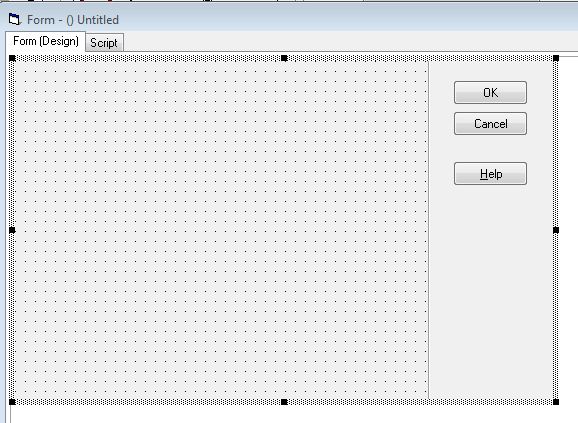The height and width of the screenshot is (423, 578).
Task: Click the top-center sizing handle of form
Action: [x=284, y=58]
